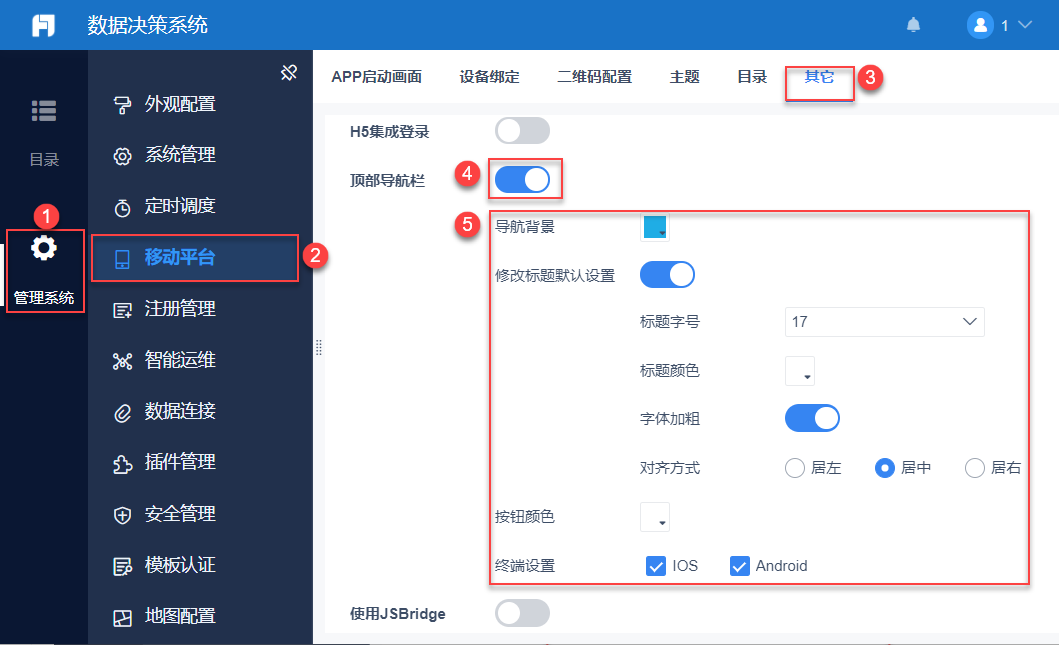This screenshot has width=1059, height=645.
Task: Open the notification bell
Action: 913,25
